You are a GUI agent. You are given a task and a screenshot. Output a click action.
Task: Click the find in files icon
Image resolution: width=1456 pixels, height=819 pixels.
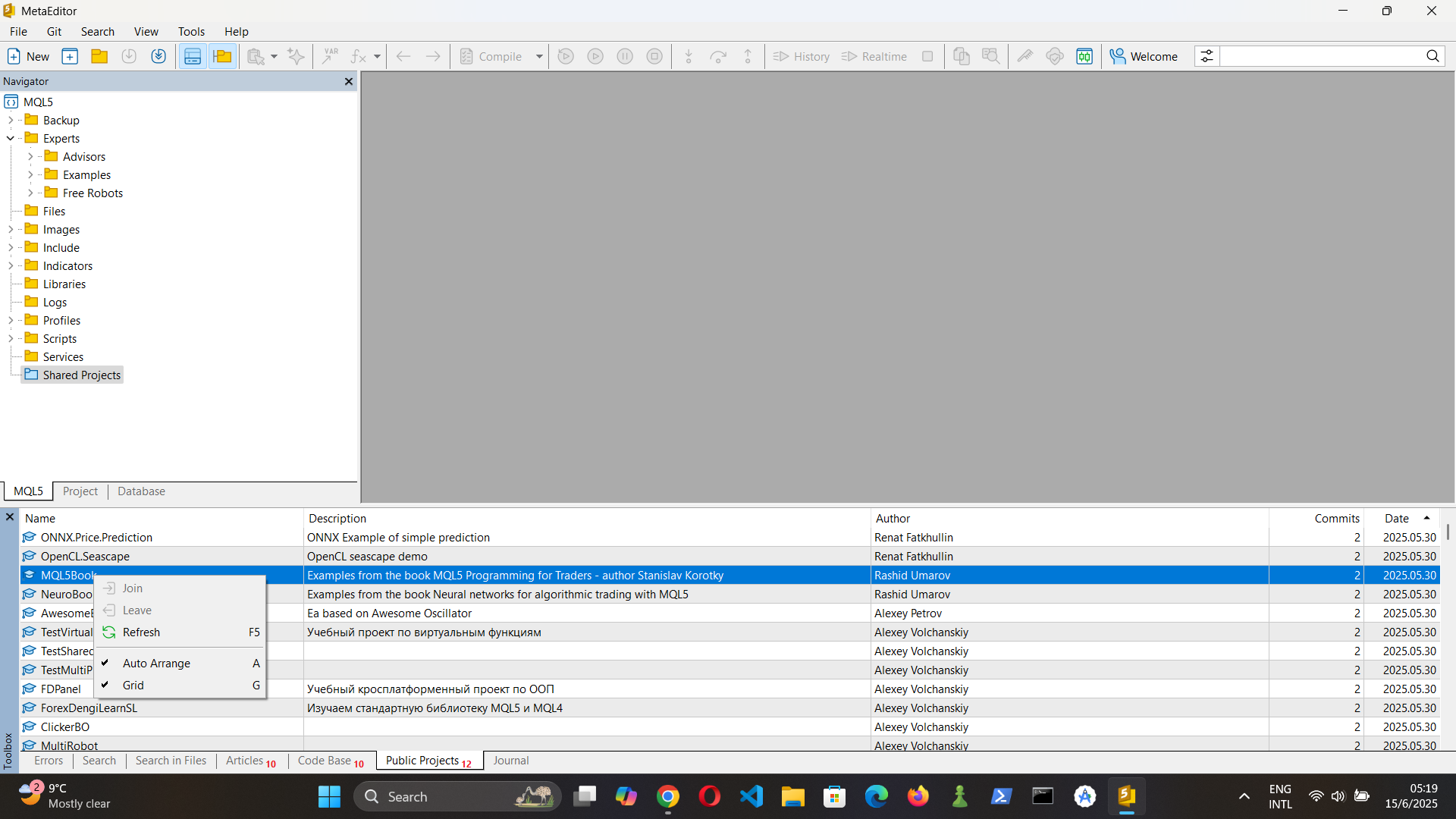point(990,56)
